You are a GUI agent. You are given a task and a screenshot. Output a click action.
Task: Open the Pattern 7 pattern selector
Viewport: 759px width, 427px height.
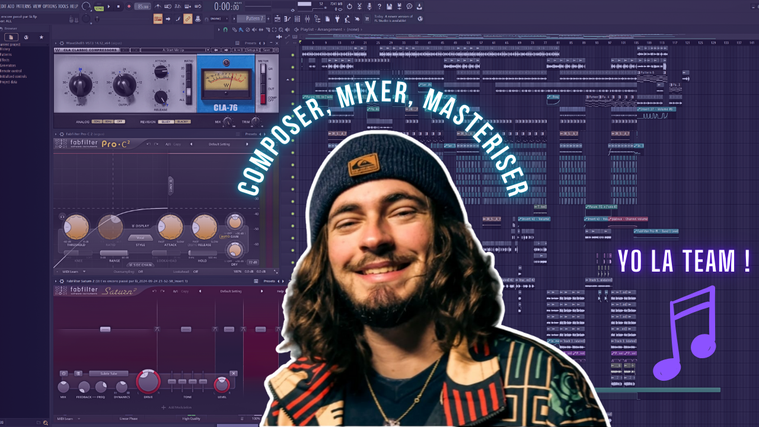pyautogui.click(x=253, y=19)
